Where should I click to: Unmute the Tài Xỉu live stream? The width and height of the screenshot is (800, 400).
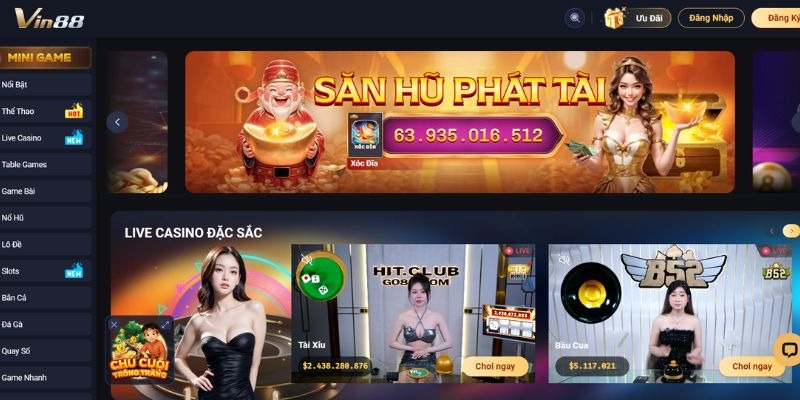point(307,259)
